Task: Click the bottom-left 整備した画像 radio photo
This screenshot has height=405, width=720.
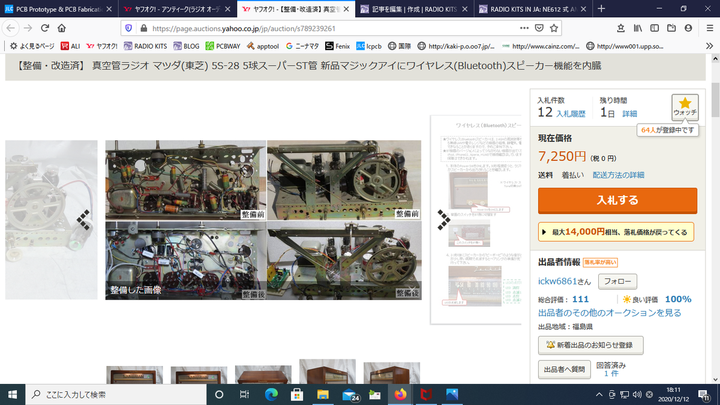Action: coord(185,260)
